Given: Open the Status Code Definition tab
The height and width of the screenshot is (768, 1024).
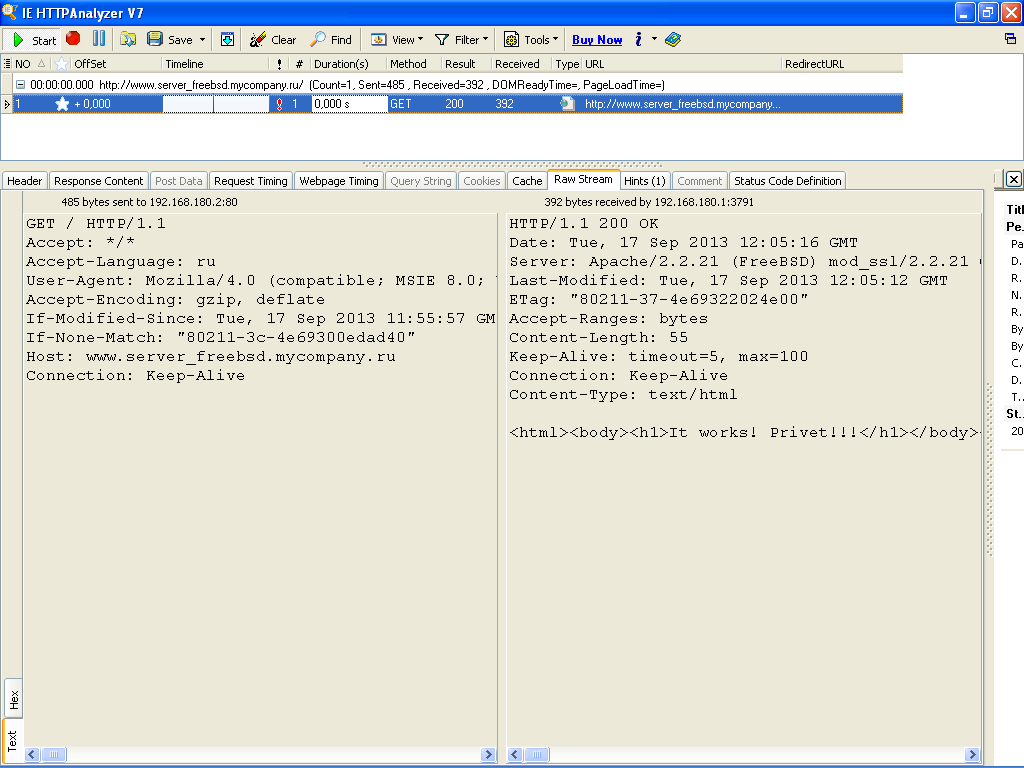Looking at the screenshot, I should click(788, 181).
